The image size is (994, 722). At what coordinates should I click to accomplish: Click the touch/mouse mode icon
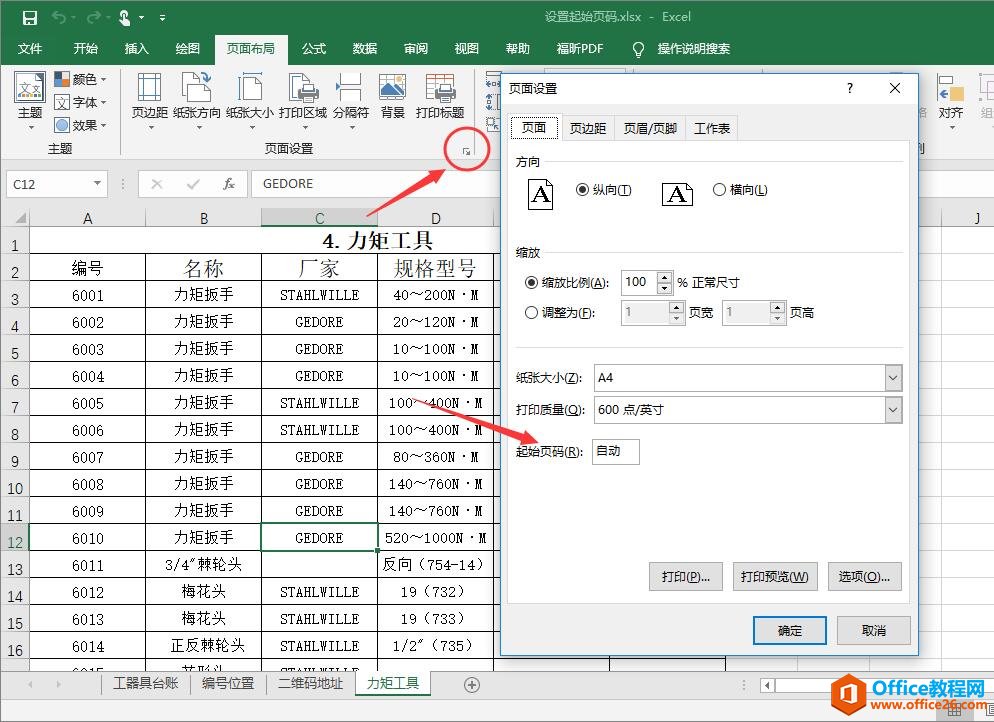point(125,18)
